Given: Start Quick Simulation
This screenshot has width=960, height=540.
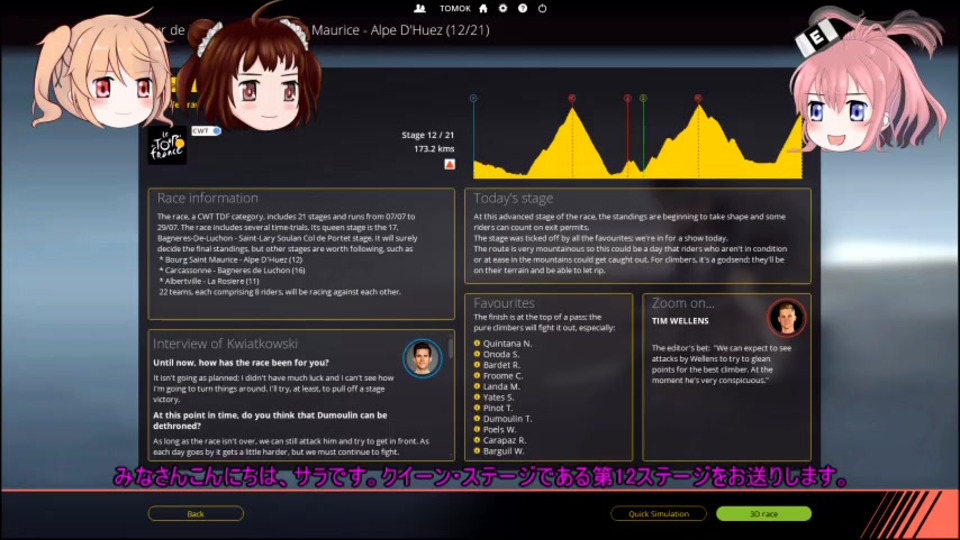Looking at the screenshot, I should point(659,514).
